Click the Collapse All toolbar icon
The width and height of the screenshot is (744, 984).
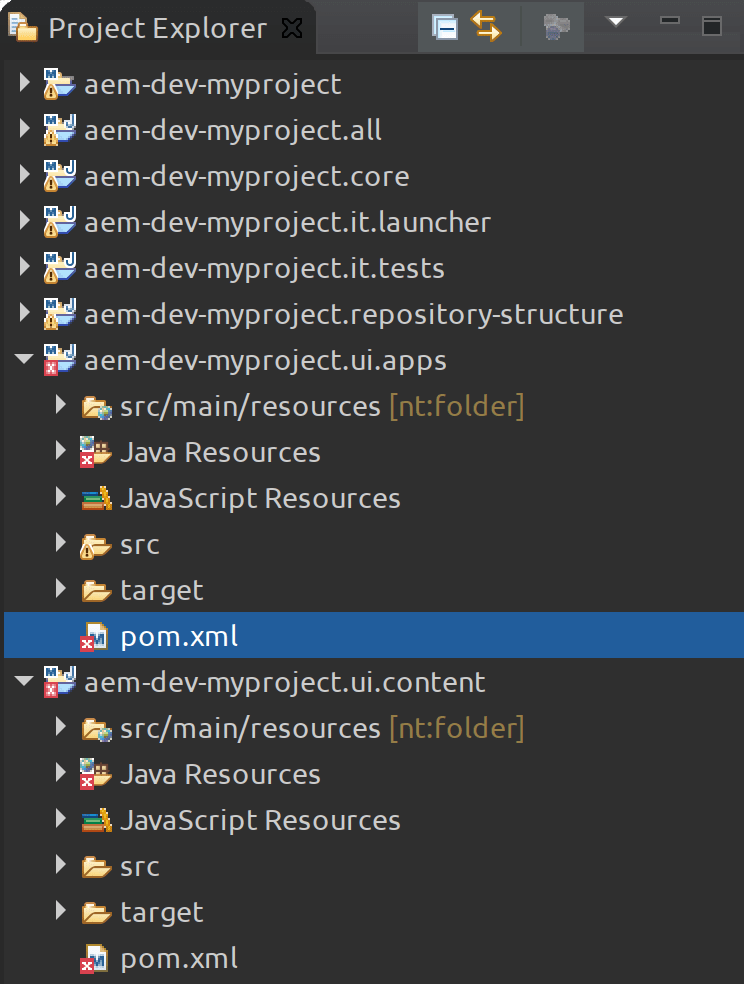445,27
